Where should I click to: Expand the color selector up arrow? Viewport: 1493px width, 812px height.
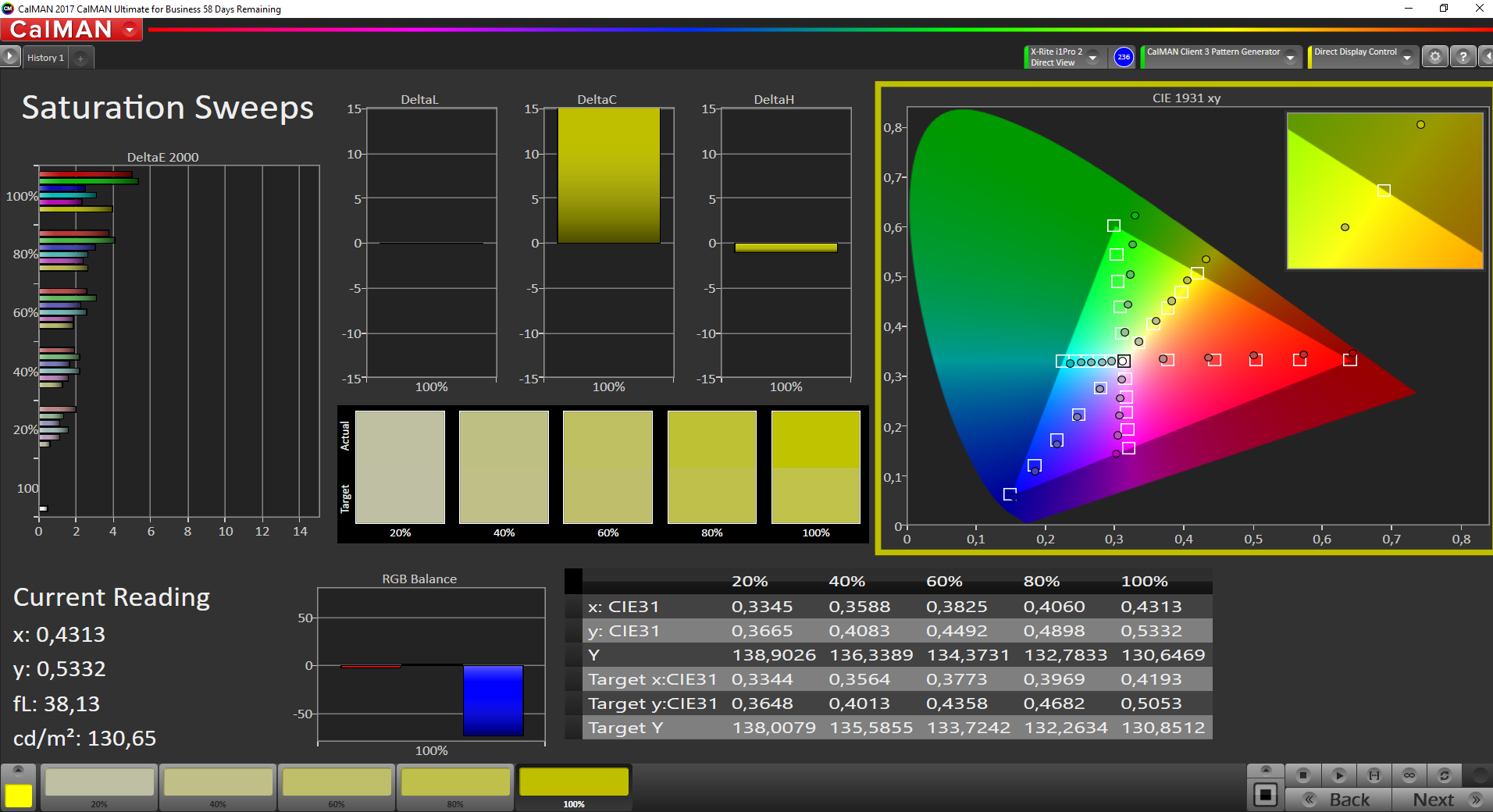pos(19,770)
